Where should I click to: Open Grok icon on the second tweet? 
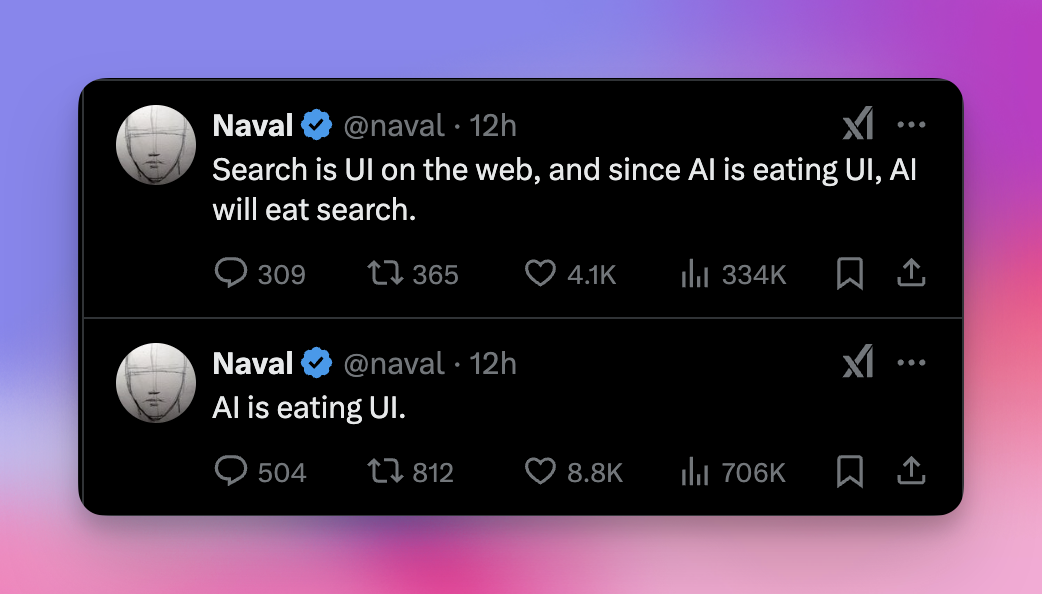pos(858,361)
